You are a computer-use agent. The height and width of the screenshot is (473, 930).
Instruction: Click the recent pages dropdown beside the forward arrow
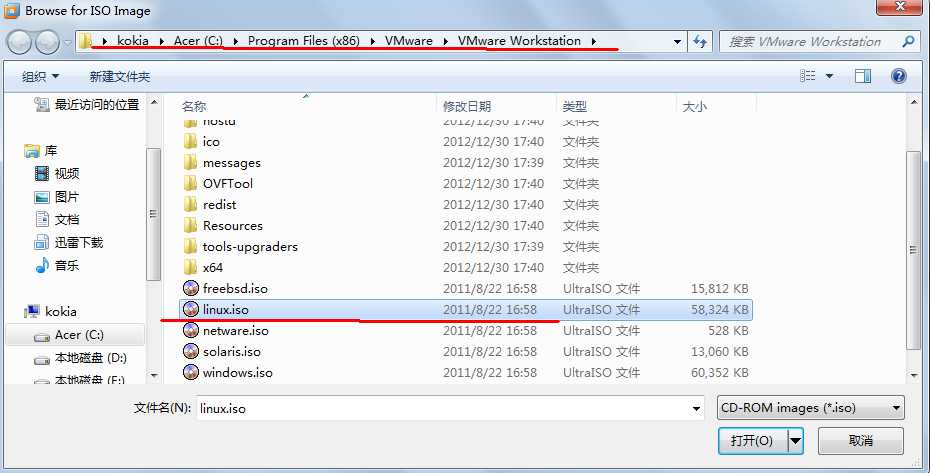tap(68, 42)
